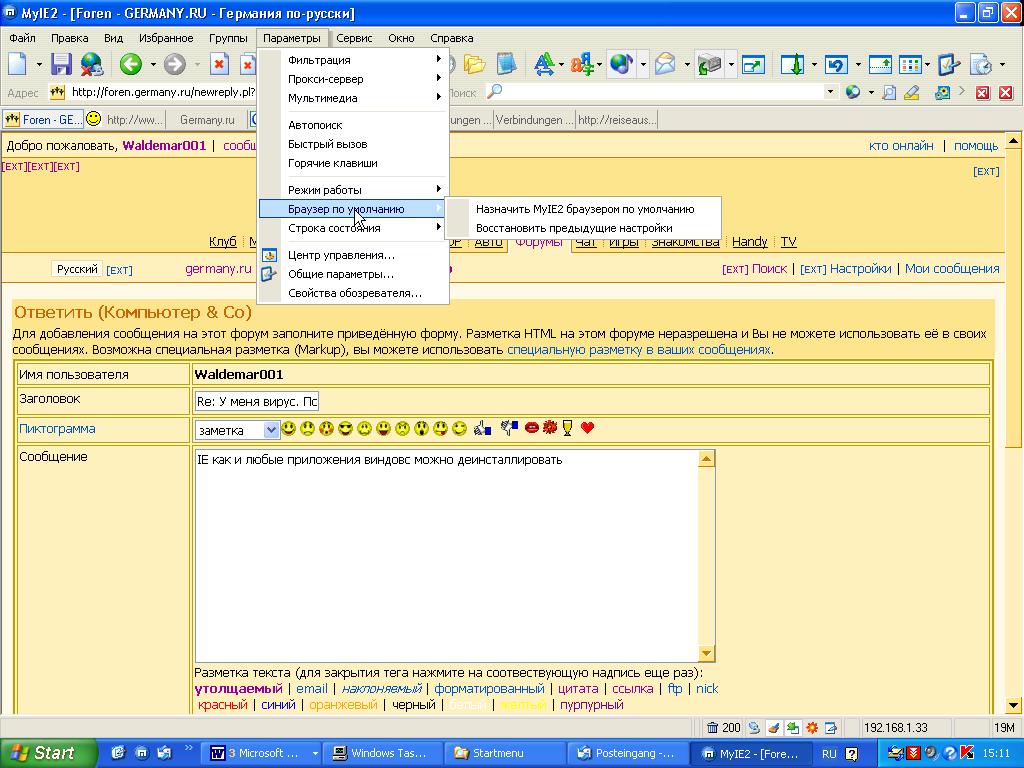This screenshot has width=1024, height=768.
Task: Choose Свойства обозревателя… menu entry
Action: [353, 293]
